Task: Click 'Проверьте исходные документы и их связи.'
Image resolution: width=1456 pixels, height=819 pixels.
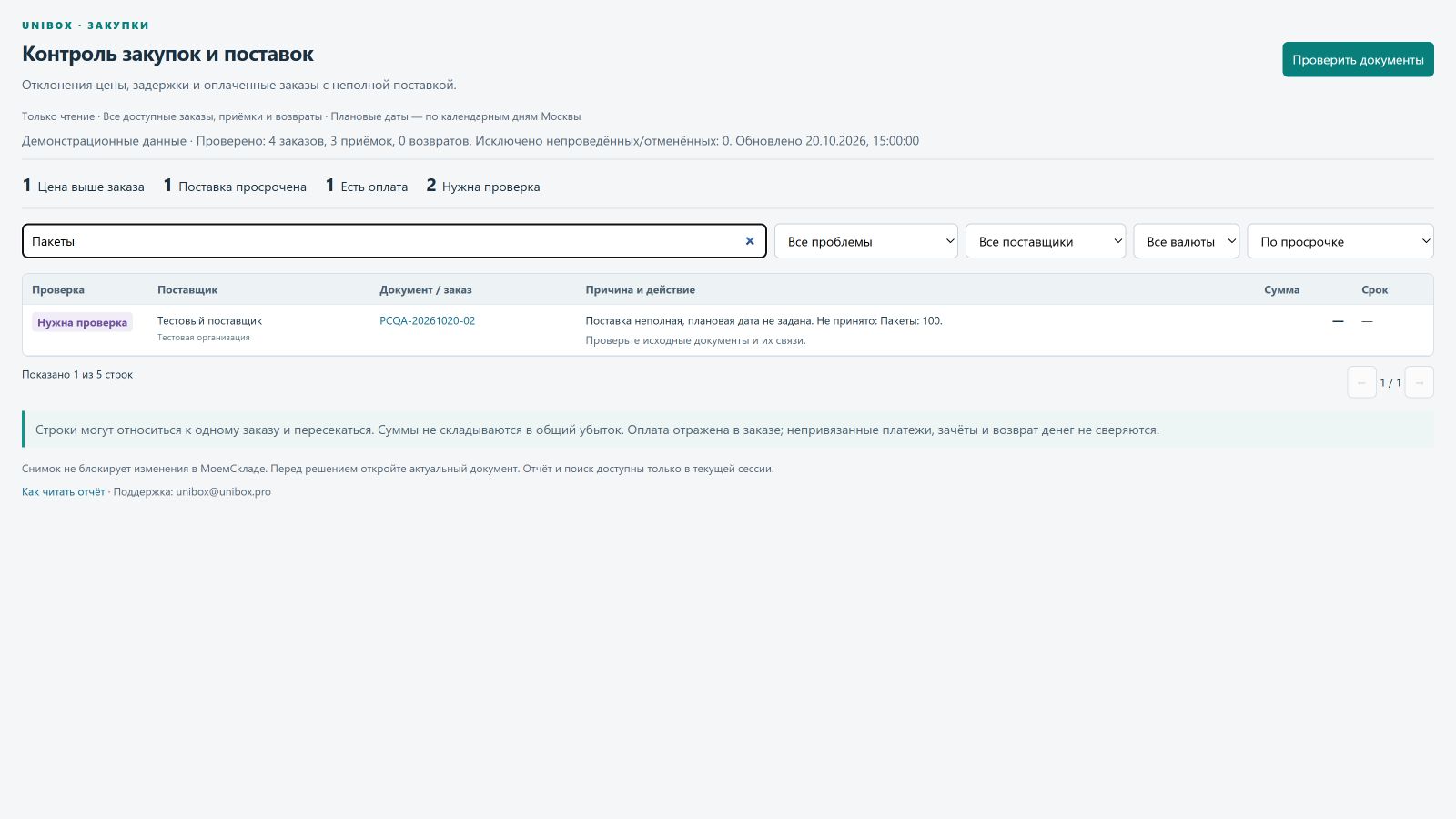Action: pos(695,340)
